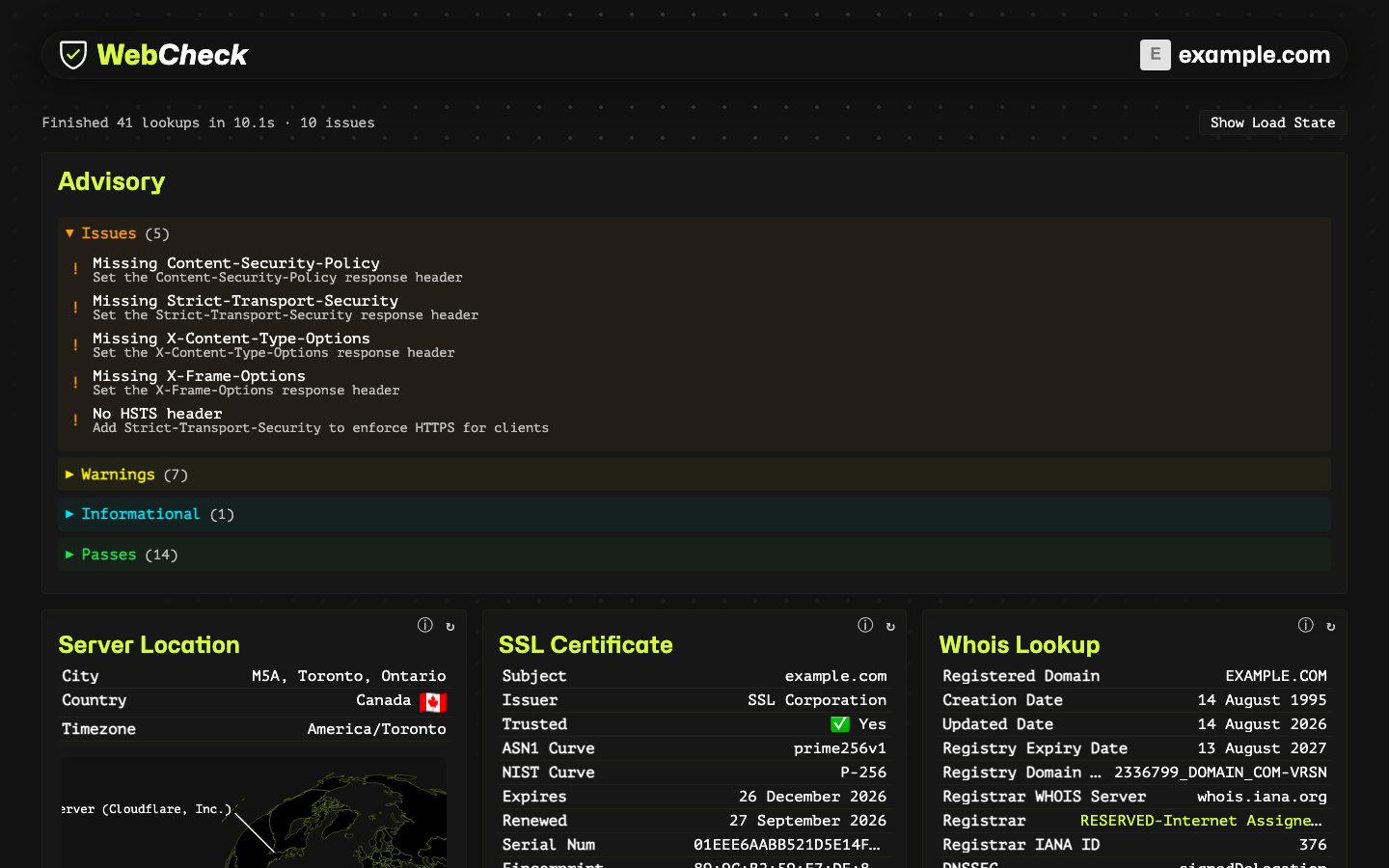Click the server location map

[x=254, y=813]
